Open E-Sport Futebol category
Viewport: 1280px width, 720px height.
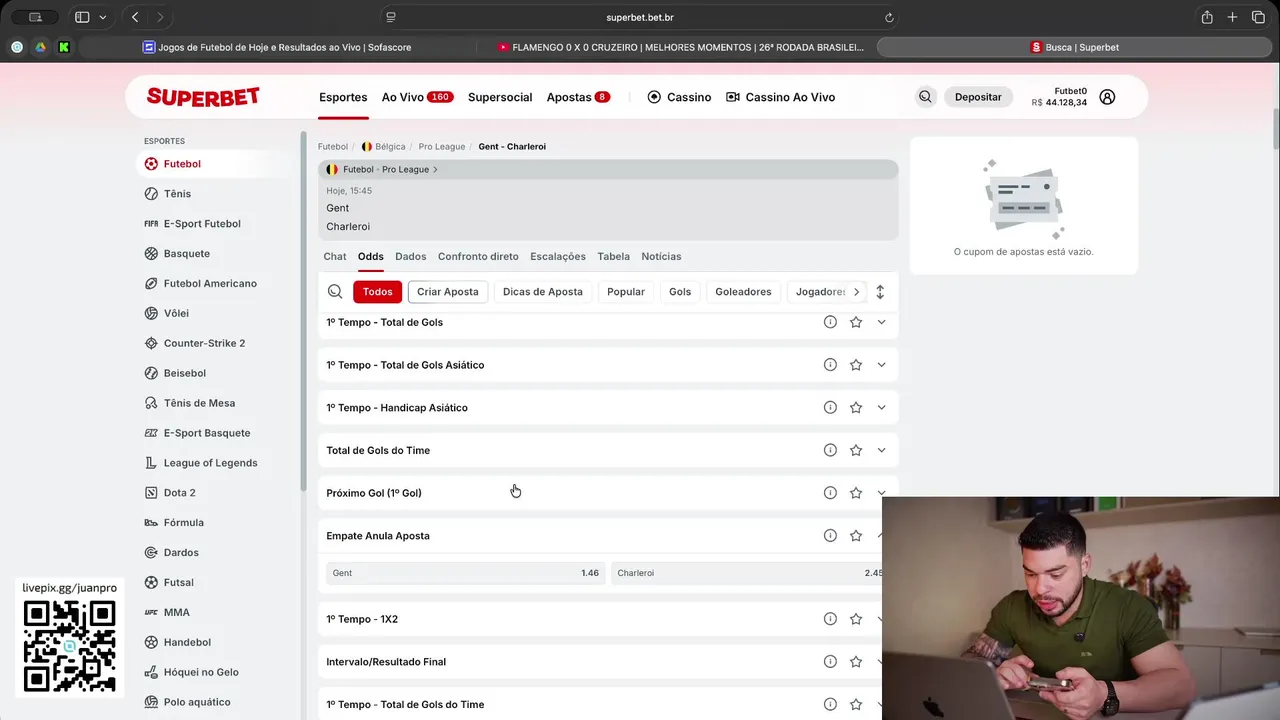192,224
